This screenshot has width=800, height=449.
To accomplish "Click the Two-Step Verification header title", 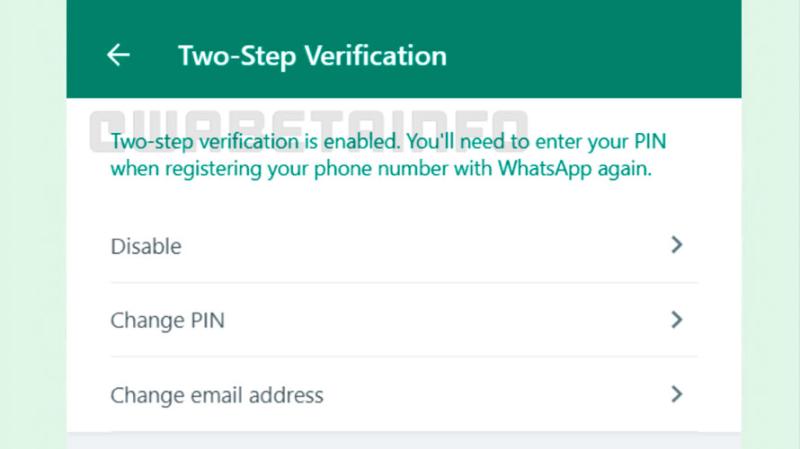I will point(312,55).
